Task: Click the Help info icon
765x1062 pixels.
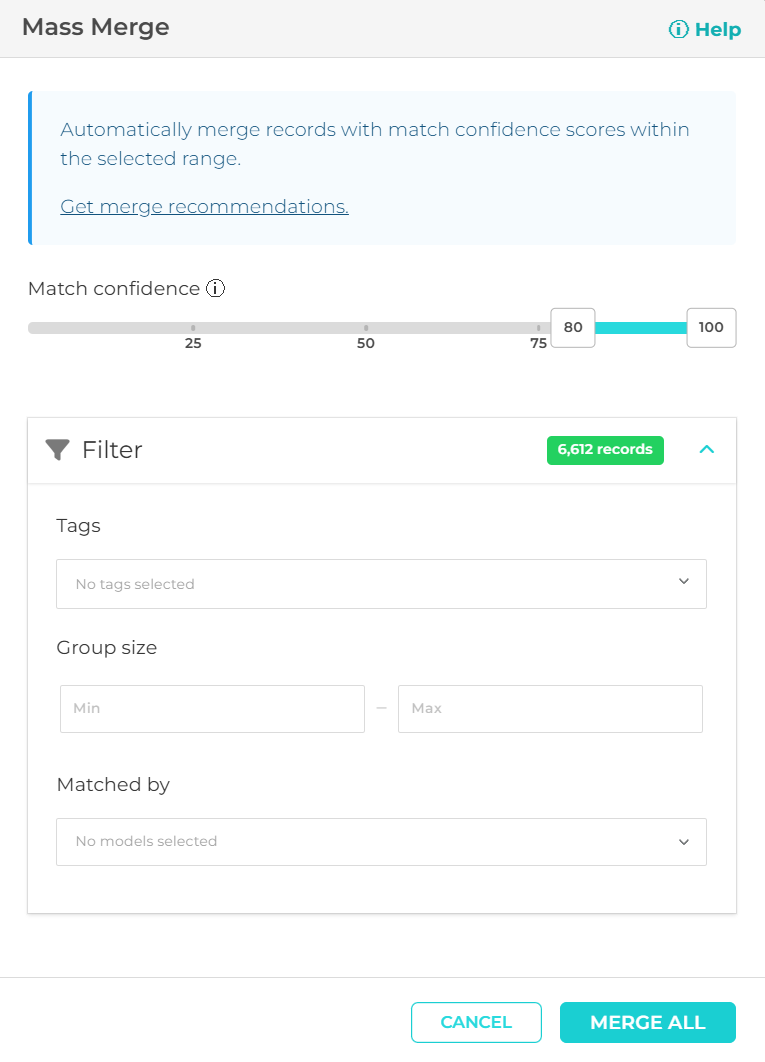Action: [x=678, y=29]
